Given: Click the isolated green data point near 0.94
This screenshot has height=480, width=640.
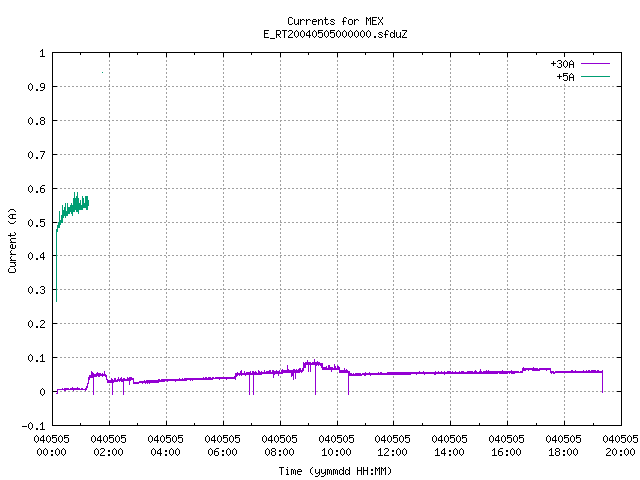Looking at the screenshot, I should click(x=102, y=73).
